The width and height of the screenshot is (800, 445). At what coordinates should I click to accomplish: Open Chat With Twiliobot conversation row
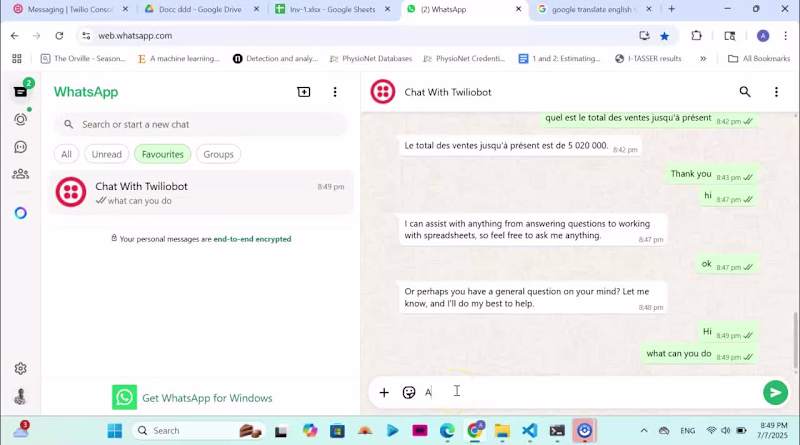coord(201,192)
